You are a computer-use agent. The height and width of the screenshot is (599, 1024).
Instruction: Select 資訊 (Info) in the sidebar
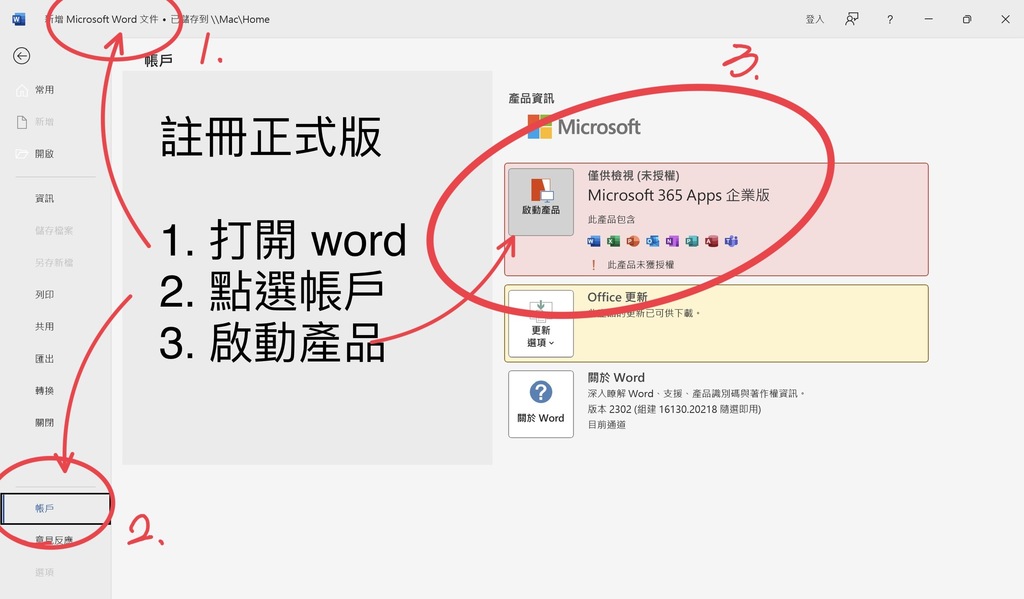pyautogui.click(x=44, y=198)
